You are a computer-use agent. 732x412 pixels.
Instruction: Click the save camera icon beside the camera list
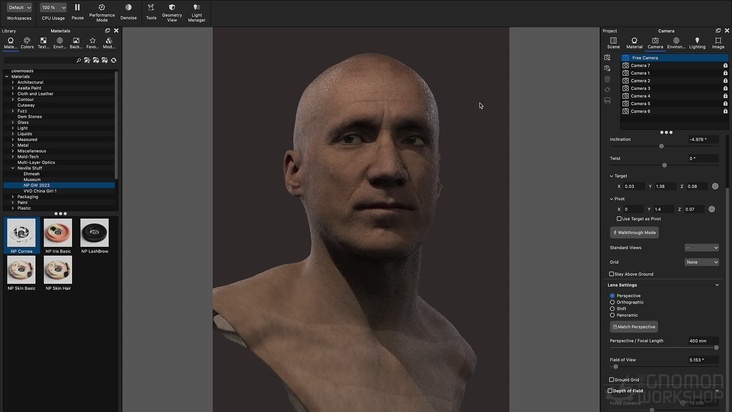[607, 100]
